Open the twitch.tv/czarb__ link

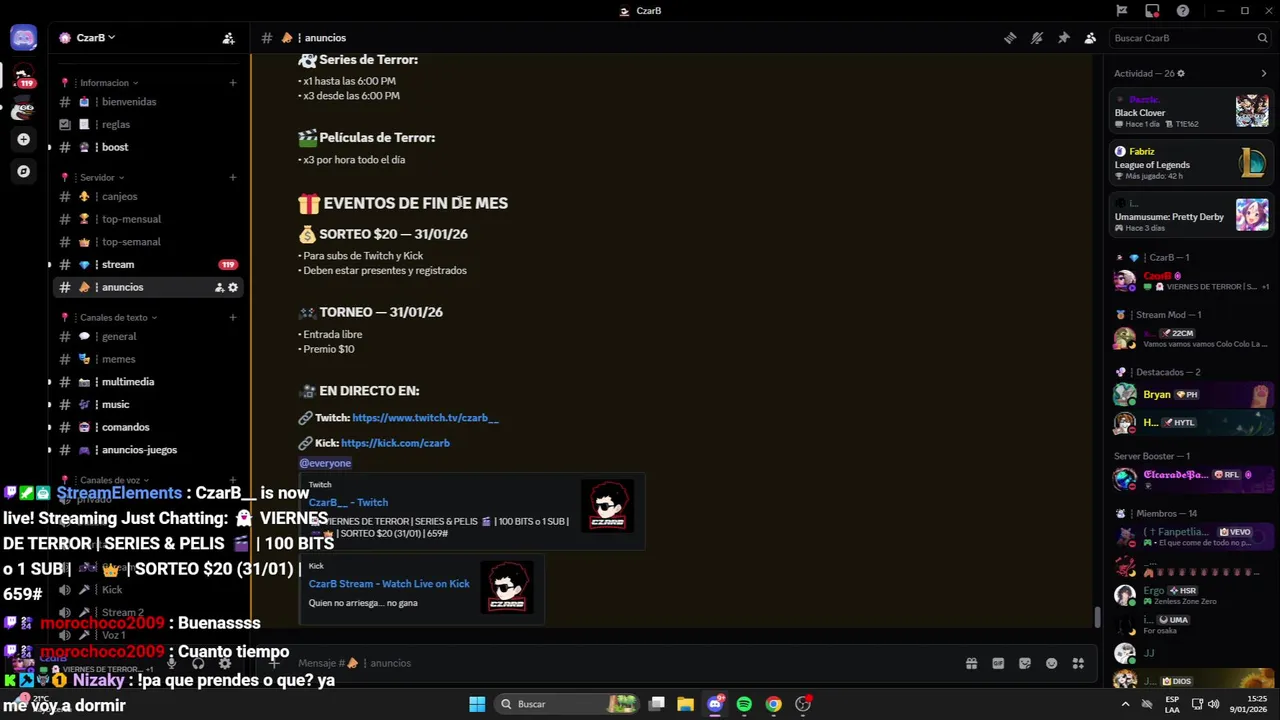pyautogui.click(x=425, y=418)
